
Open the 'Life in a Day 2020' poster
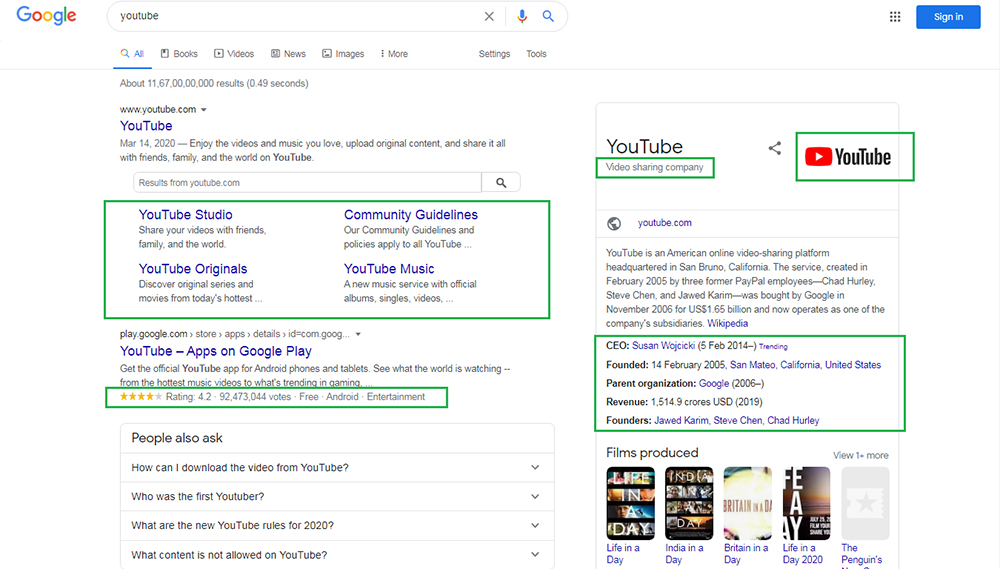click(806, 503)
